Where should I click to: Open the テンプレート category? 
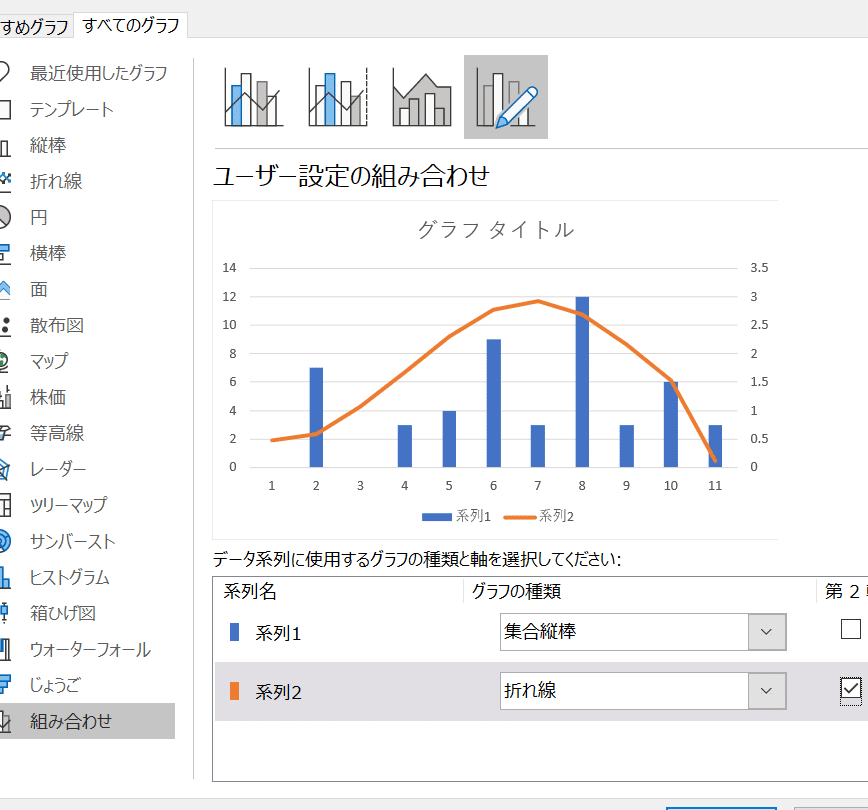(x=72, y=109)
